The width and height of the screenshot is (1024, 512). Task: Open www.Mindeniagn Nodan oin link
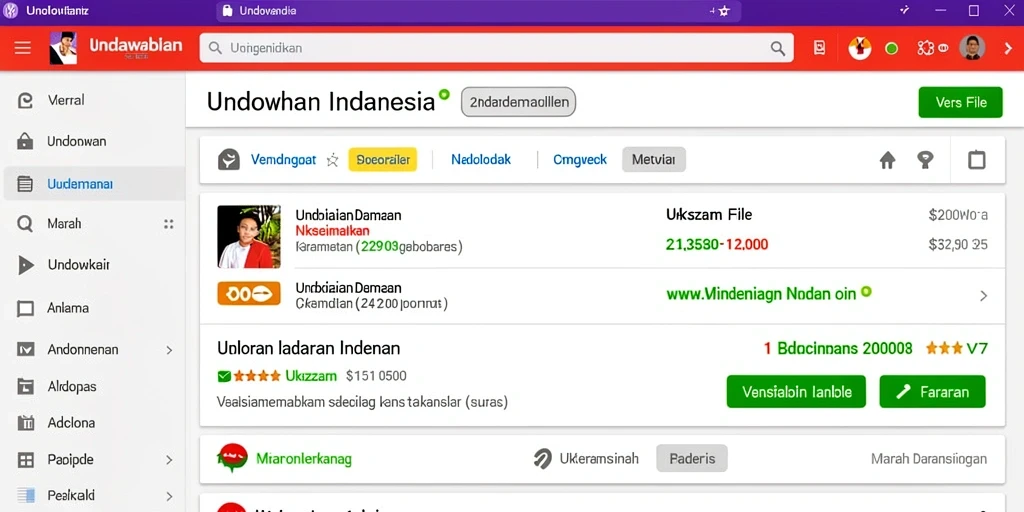coord(761,294)
